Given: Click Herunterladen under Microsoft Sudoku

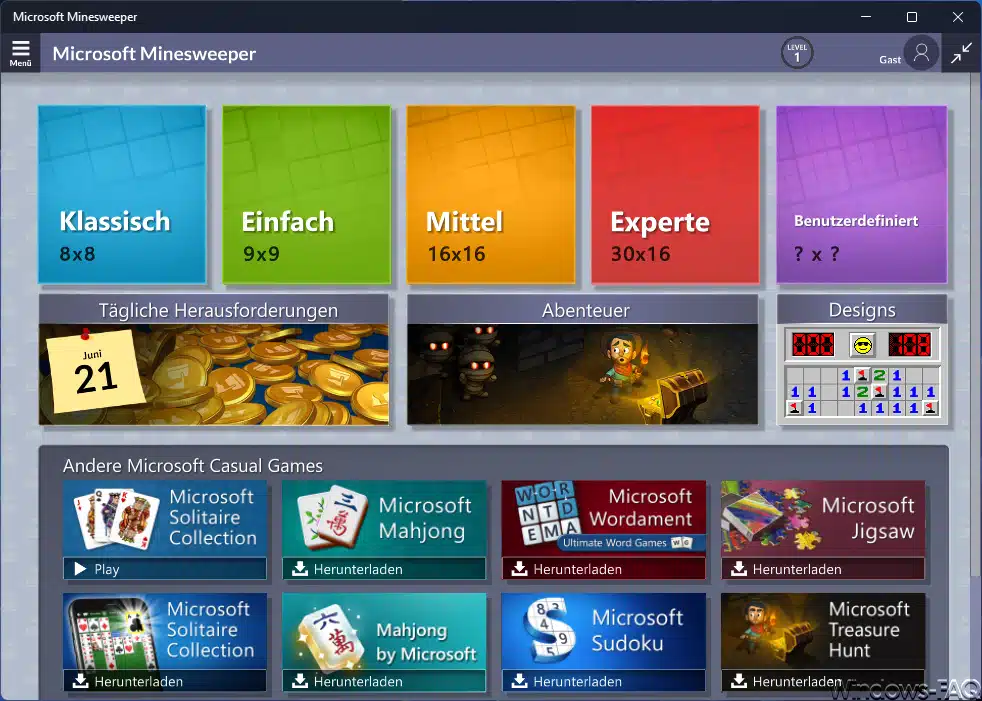Looking at the screenshot, I should coord(604,681).
